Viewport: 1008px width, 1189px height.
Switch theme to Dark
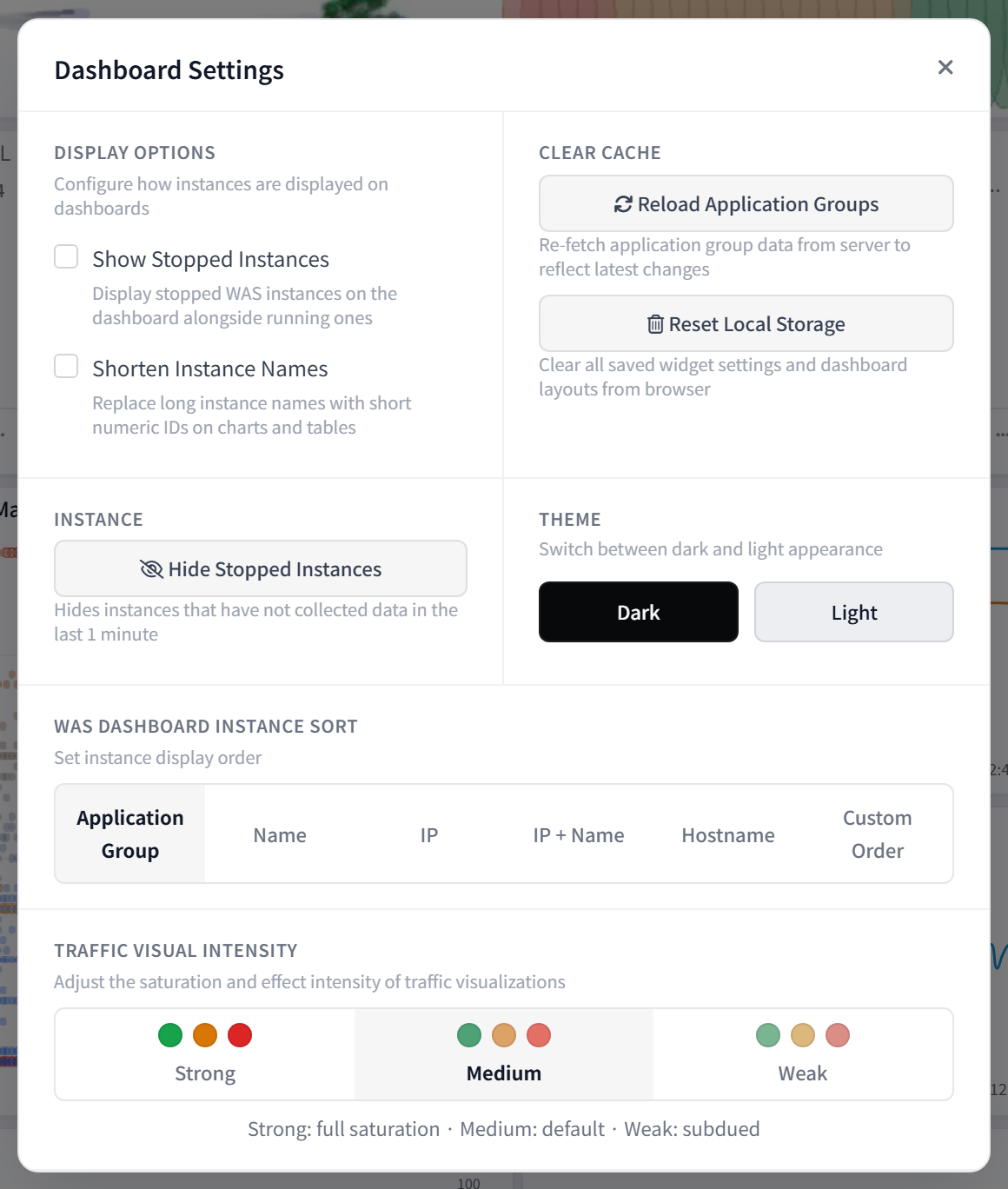click(639, 612)
